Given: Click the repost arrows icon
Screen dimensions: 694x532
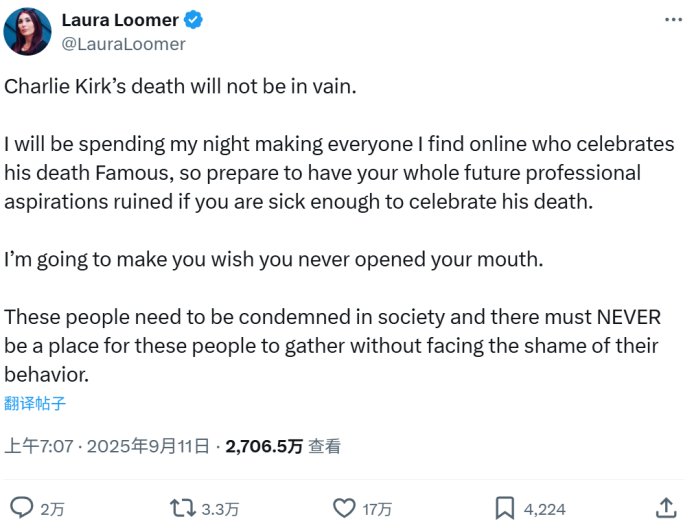Looking at the screenshot, I should click(182, 508).
